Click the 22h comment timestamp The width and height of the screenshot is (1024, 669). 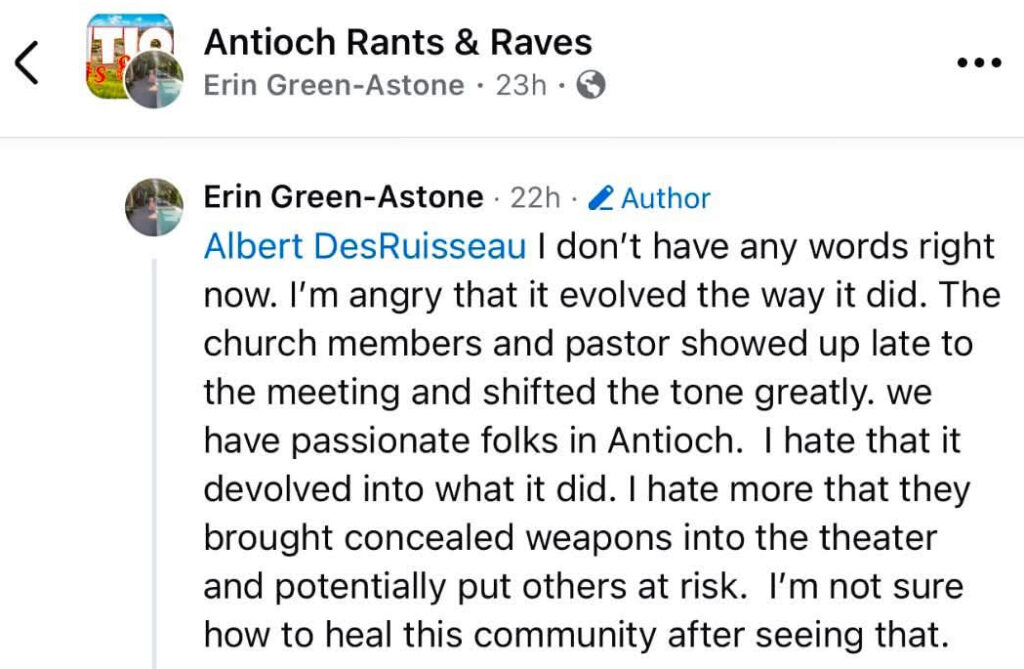(535, 198)
